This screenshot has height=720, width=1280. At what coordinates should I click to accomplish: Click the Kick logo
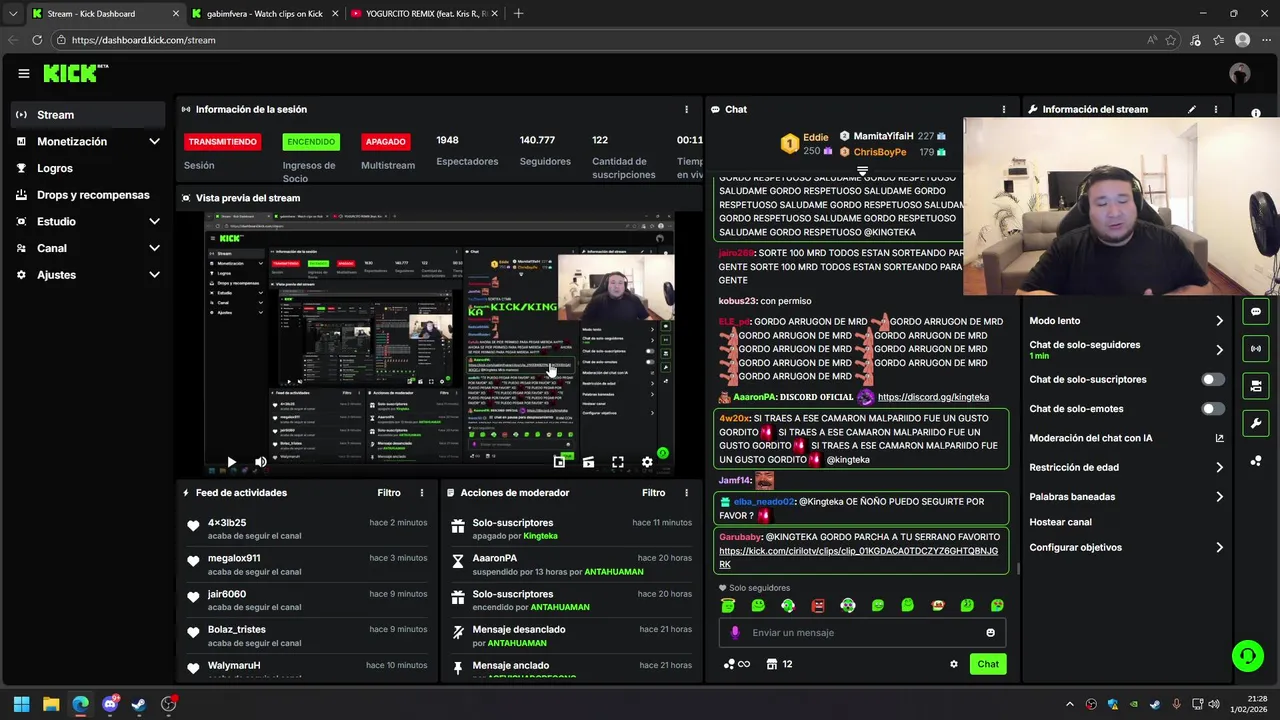75,73
